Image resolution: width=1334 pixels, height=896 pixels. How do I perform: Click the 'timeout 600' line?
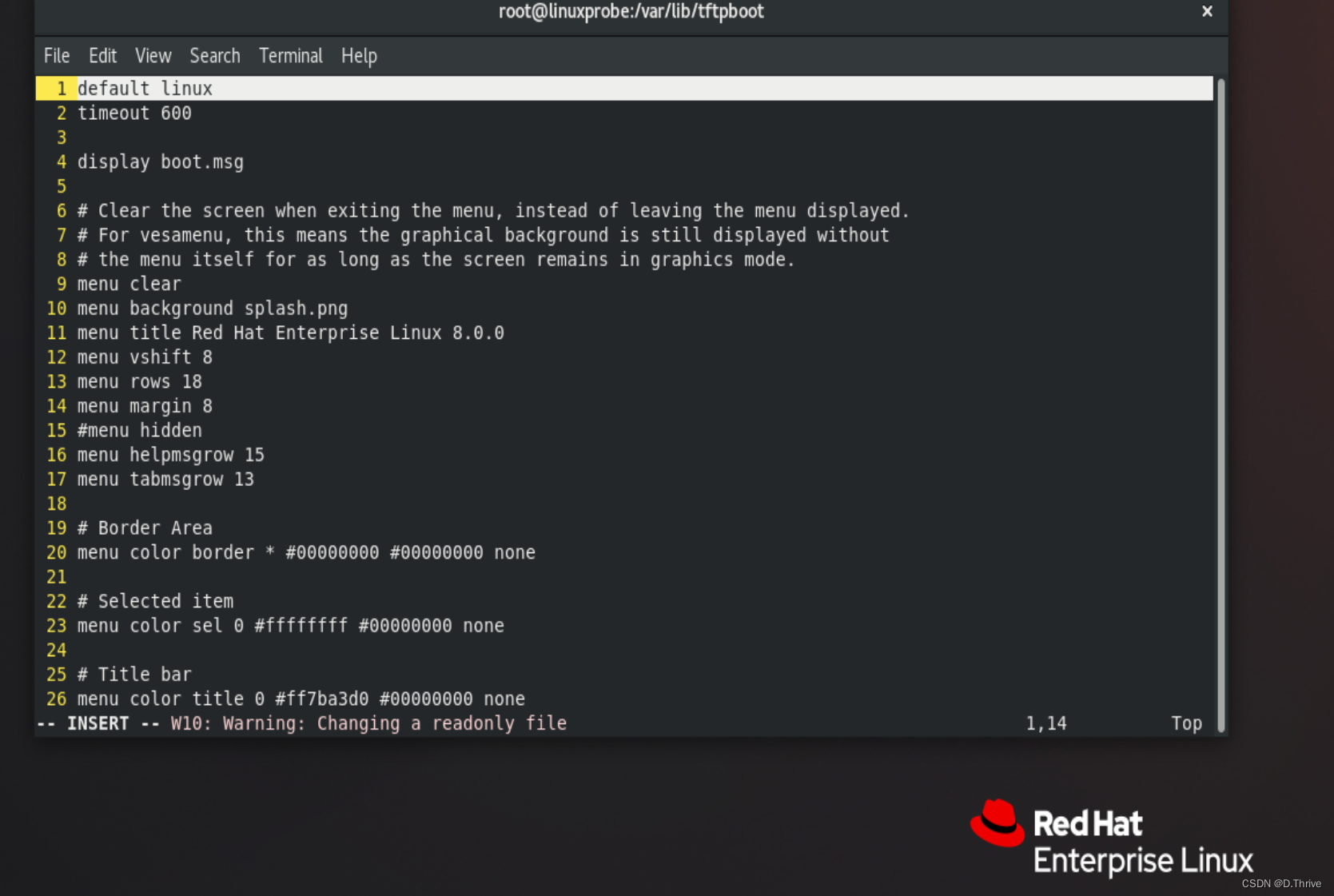click(133, 113)
